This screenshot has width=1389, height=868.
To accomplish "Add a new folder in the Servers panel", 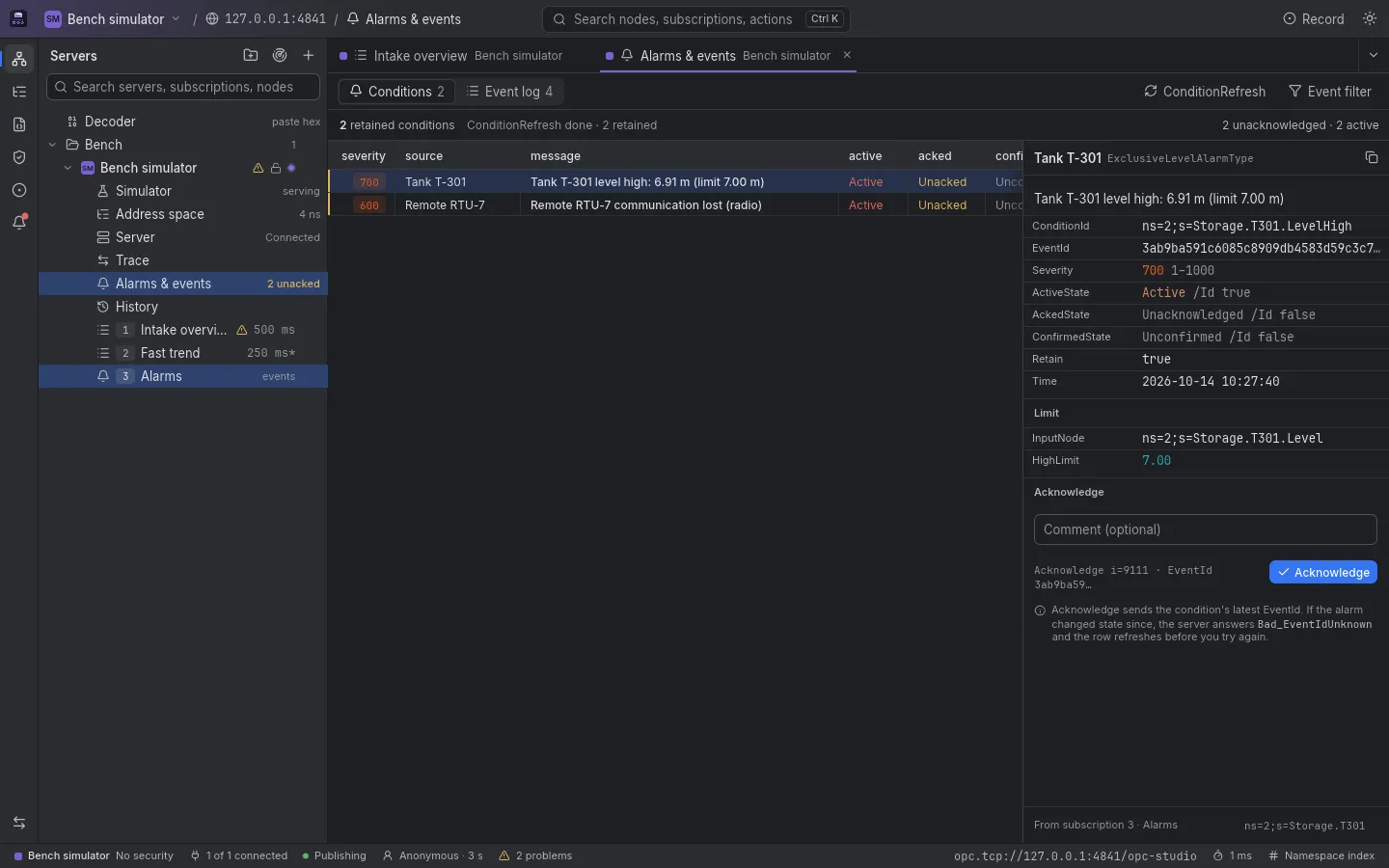I will tap(251, 56).
